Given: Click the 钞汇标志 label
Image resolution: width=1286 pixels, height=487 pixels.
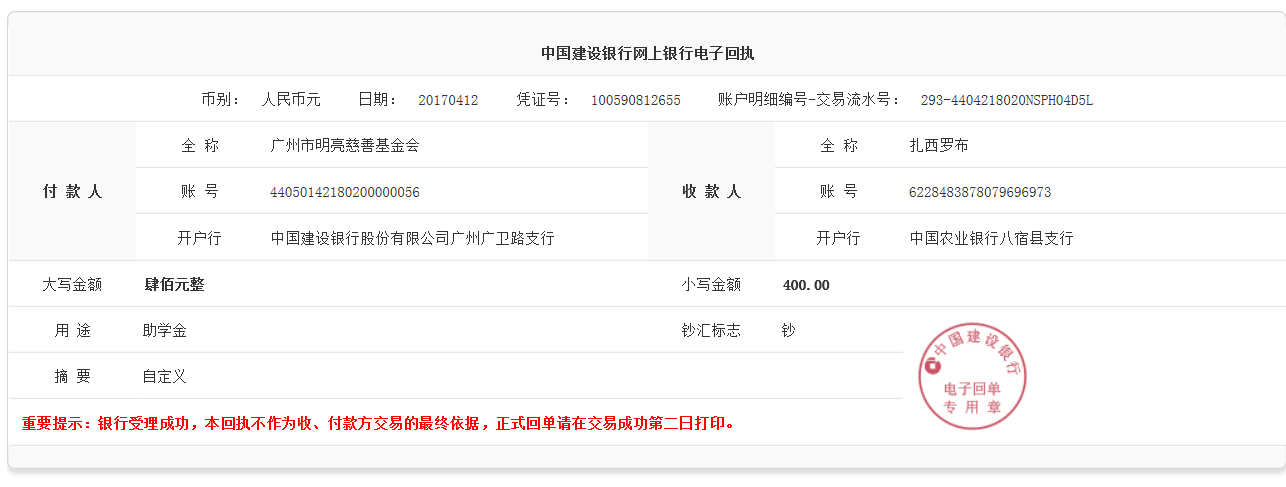Looking at the screenshot, I should click(711, 330).
